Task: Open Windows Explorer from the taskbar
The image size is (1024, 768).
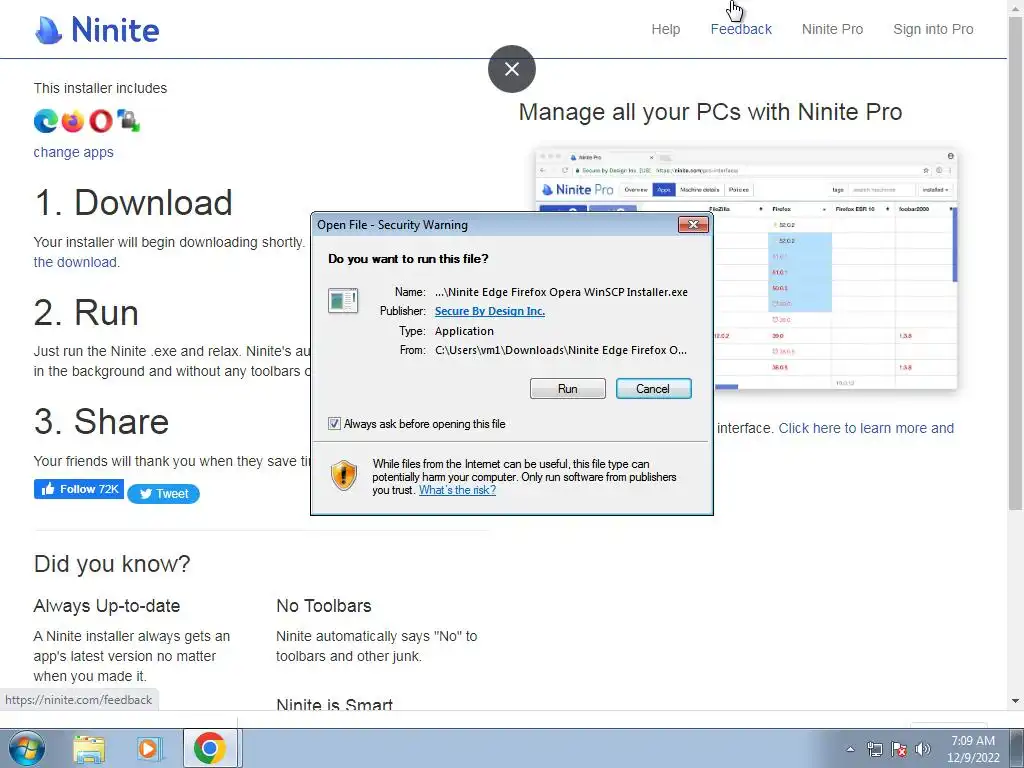Action: pos(89,748)
